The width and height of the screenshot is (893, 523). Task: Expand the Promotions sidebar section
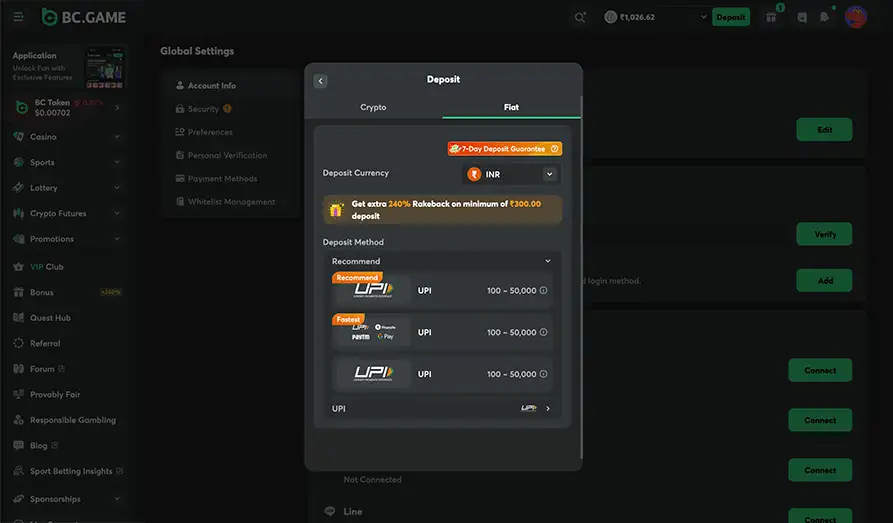(x=117, y=239)
